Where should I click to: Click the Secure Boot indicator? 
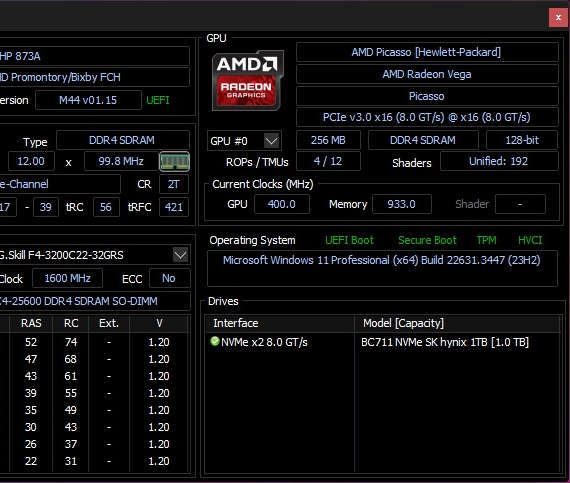pyautogui.click(x=427, y=240)
